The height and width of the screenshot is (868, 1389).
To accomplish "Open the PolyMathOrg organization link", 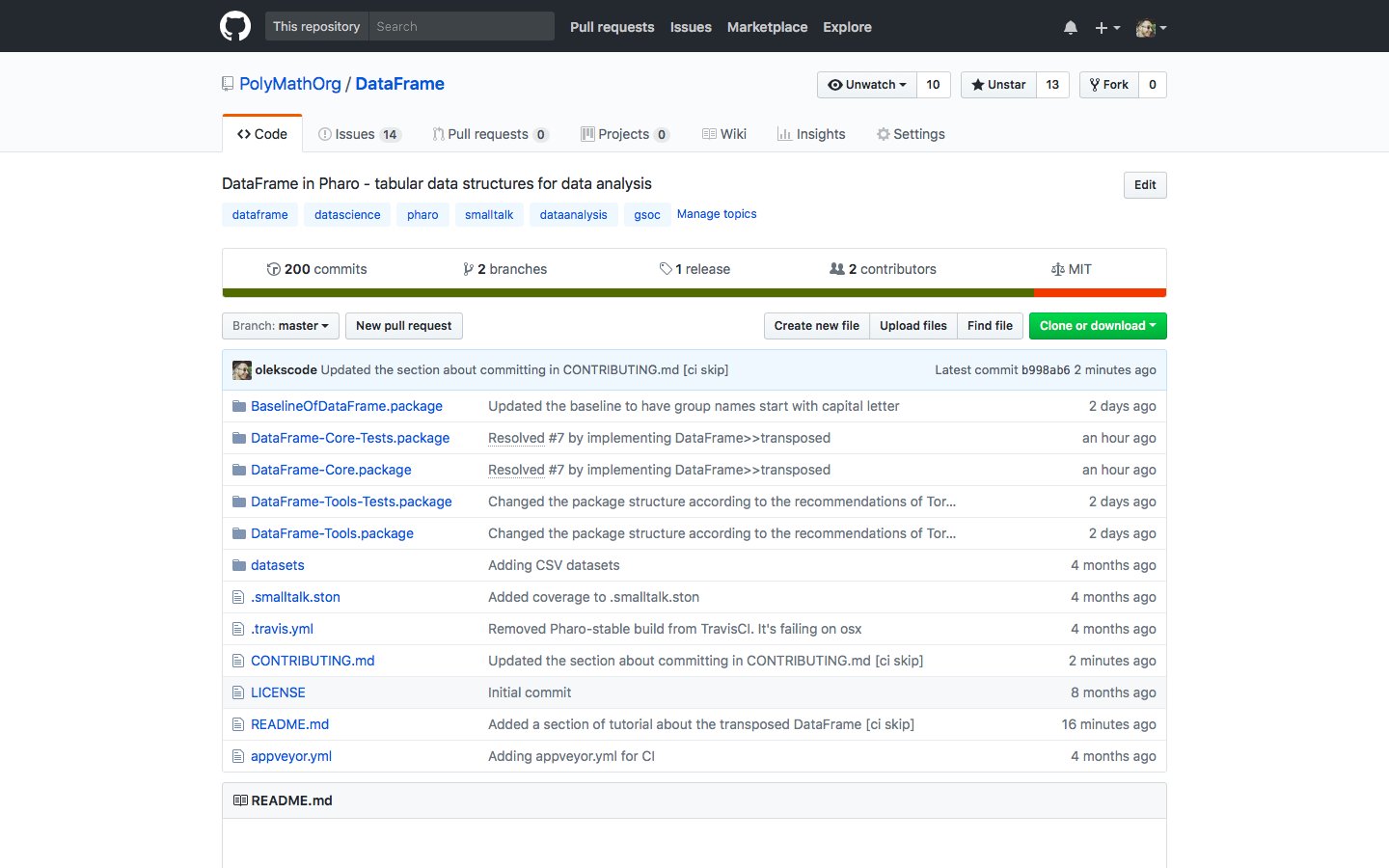I will click(x=290, y=84).
